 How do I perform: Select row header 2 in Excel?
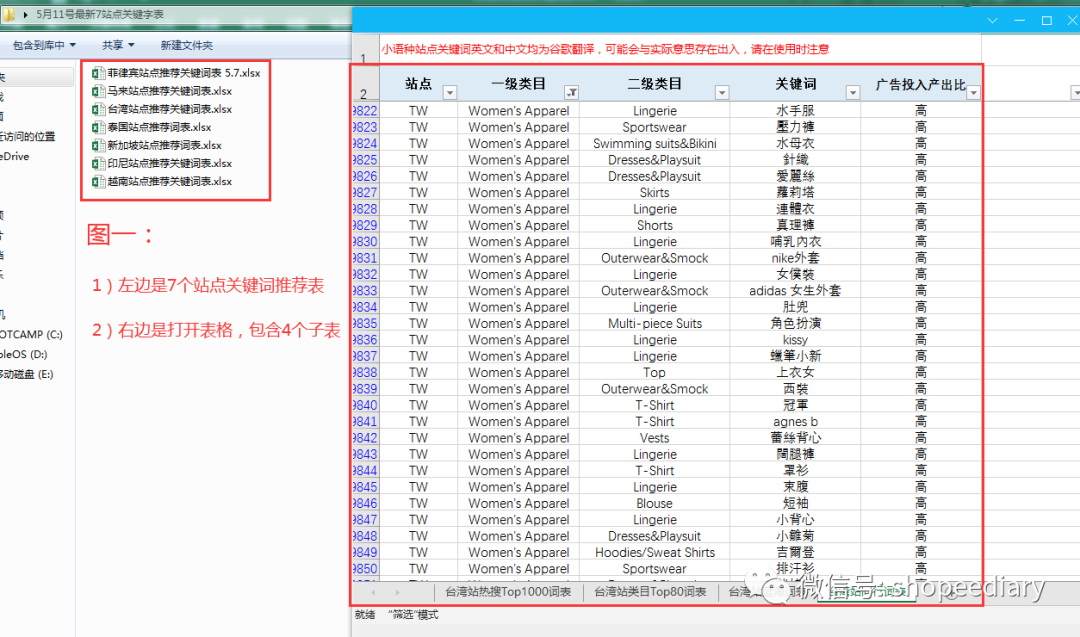(x=365, y=84)
